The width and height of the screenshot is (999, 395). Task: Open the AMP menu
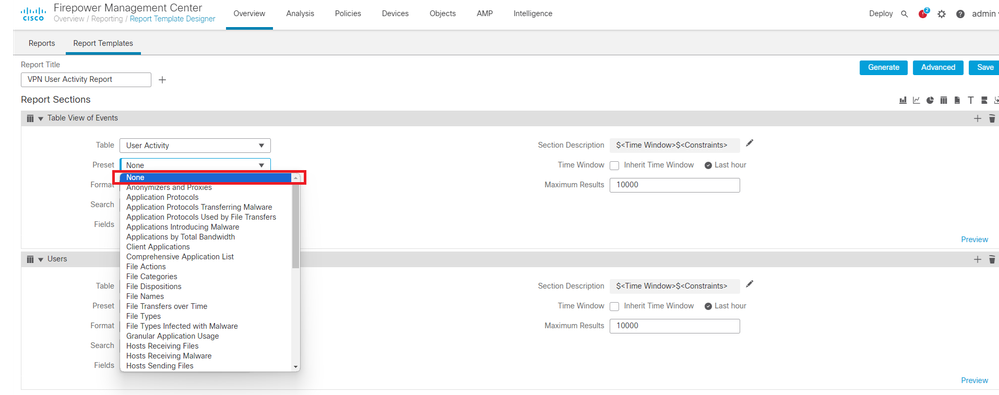[485, 13]
